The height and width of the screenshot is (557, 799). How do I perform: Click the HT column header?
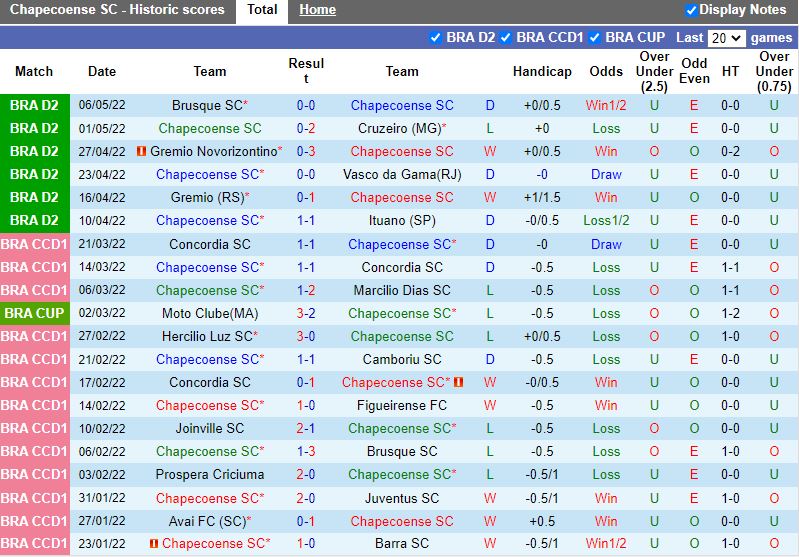[730, 72]
